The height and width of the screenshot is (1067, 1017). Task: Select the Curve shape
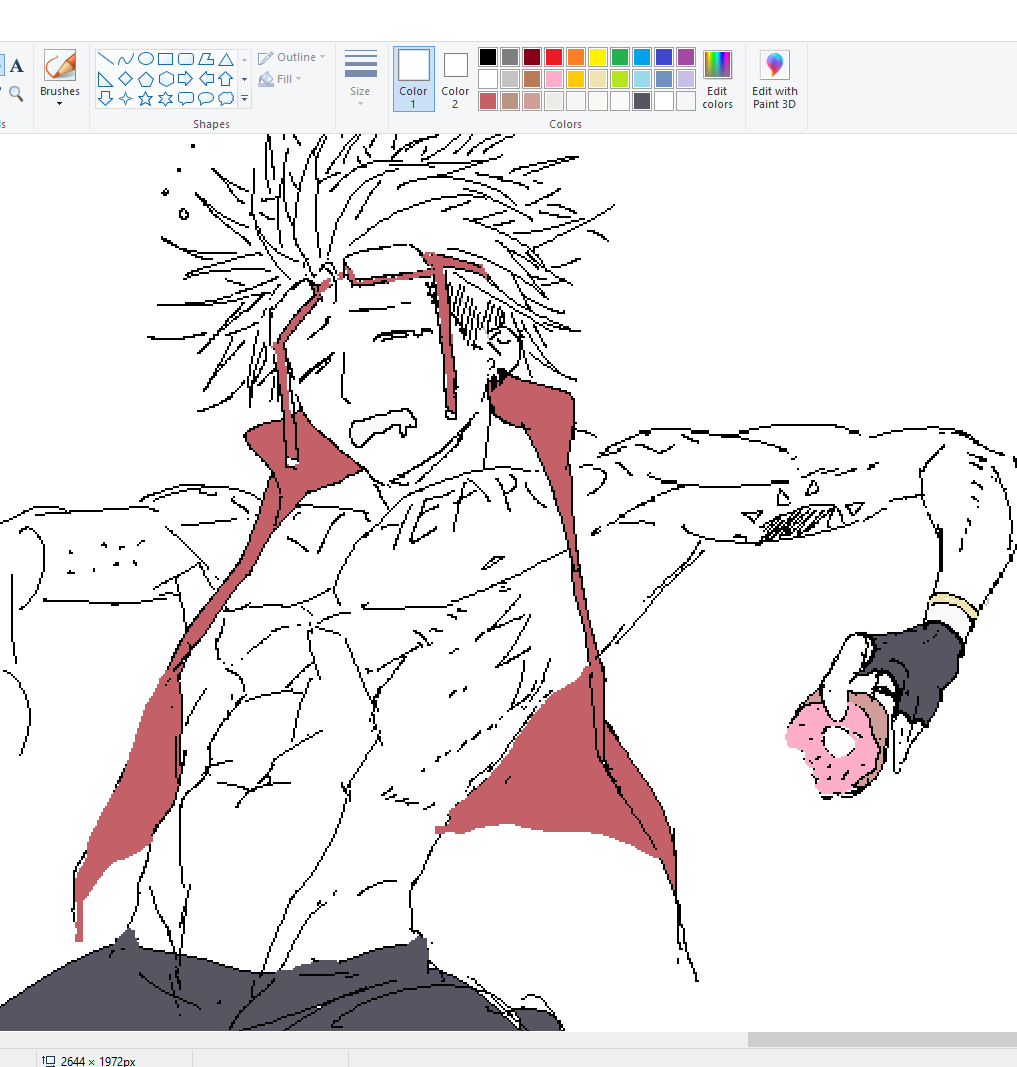(125, 59)
